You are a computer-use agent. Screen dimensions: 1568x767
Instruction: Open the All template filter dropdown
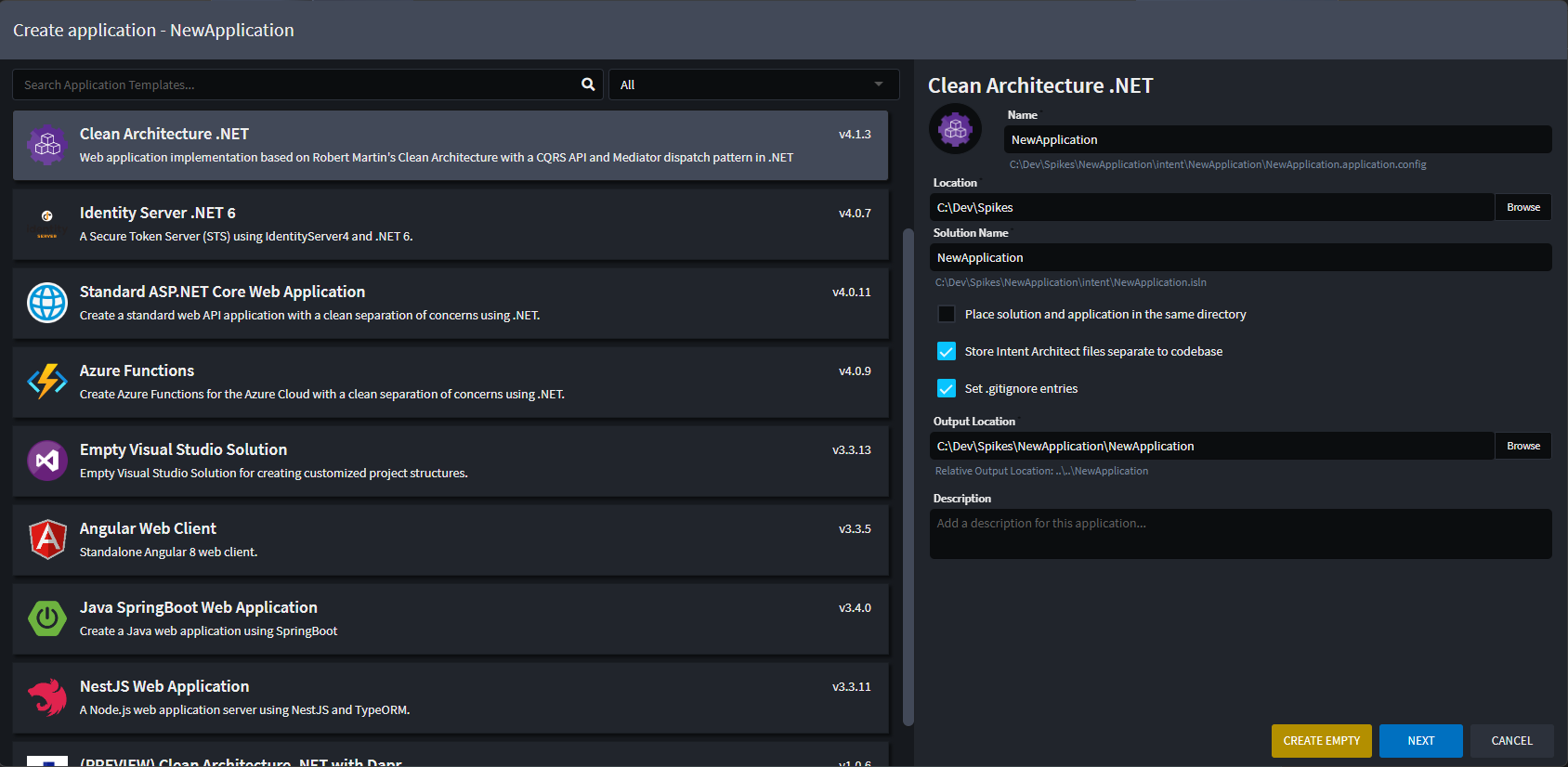click(753, 84)
